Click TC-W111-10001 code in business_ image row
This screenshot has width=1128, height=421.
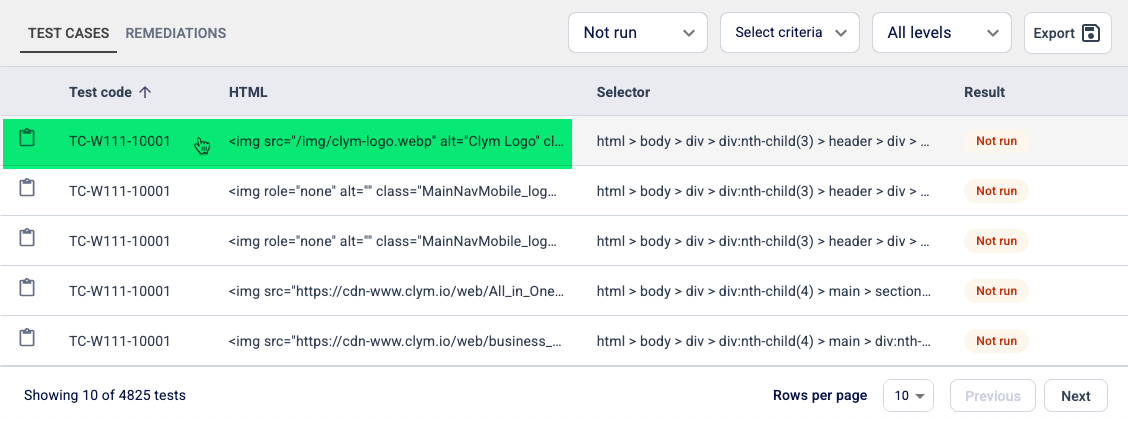click(119, 340)
